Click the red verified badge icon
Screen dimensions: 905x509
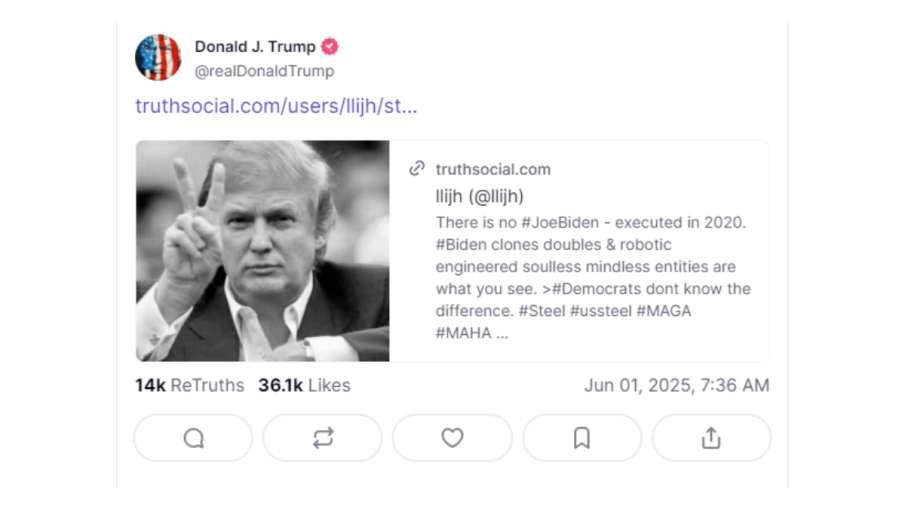point(329,47)
